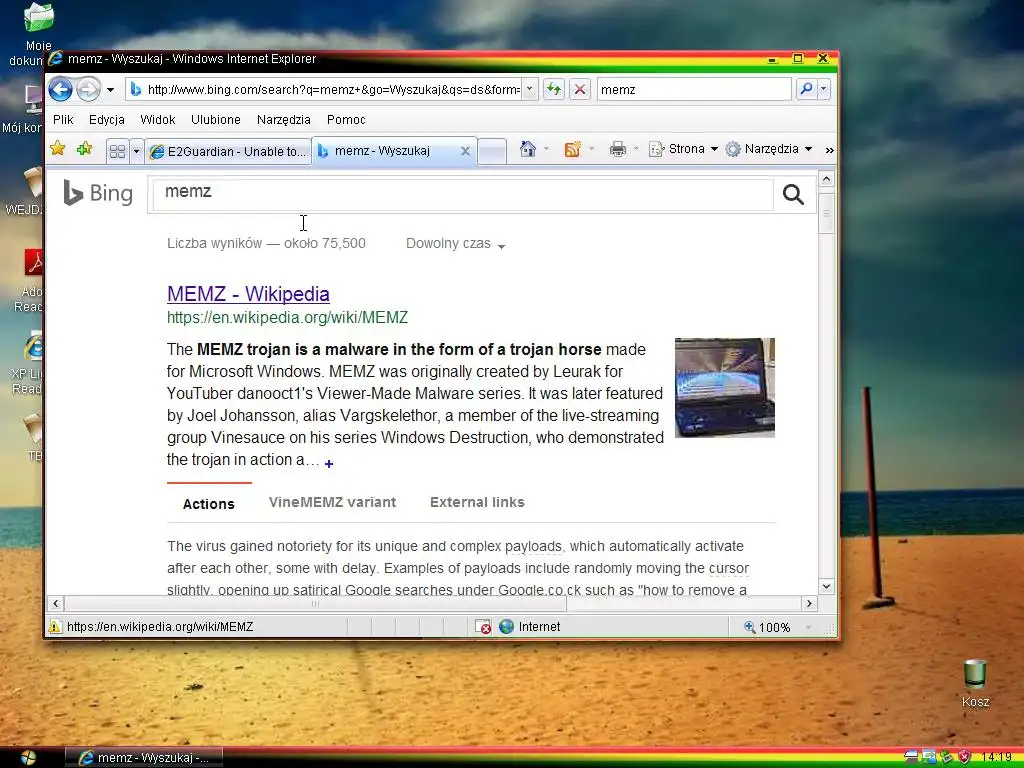Show more toolbar commands chevron

pyautogui.click(x=829, y=150)
